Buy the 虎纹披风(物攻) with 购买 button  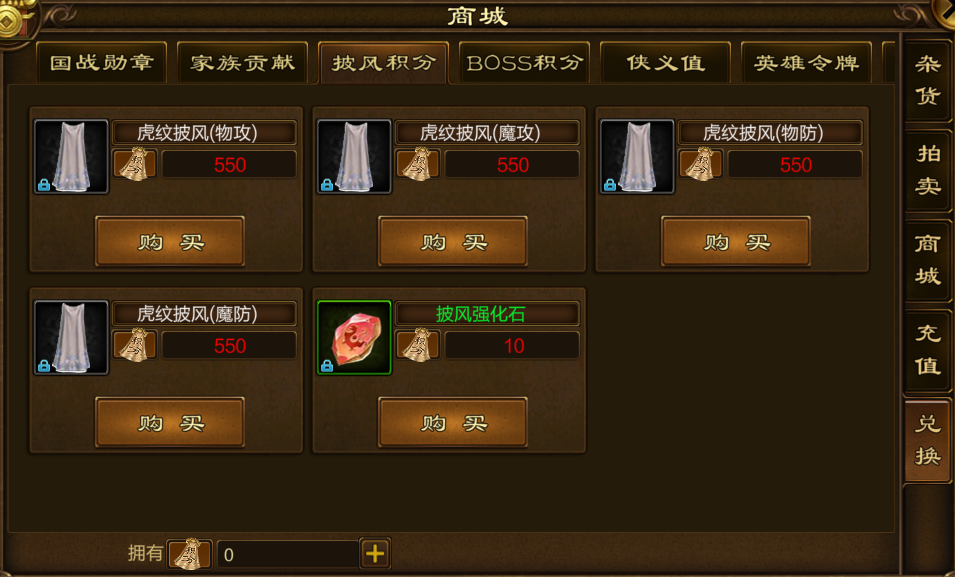[170, 241]
